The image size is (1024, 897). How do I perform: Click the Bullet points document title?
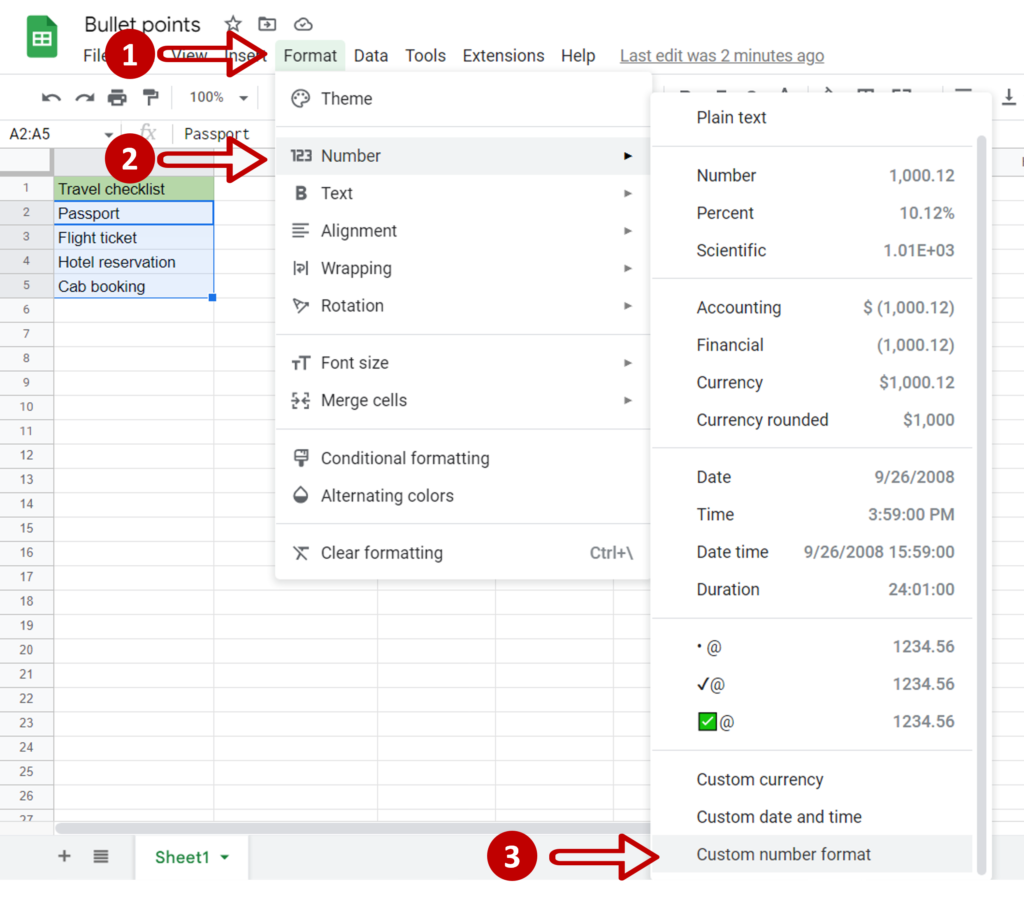click(x=142, y=24)
